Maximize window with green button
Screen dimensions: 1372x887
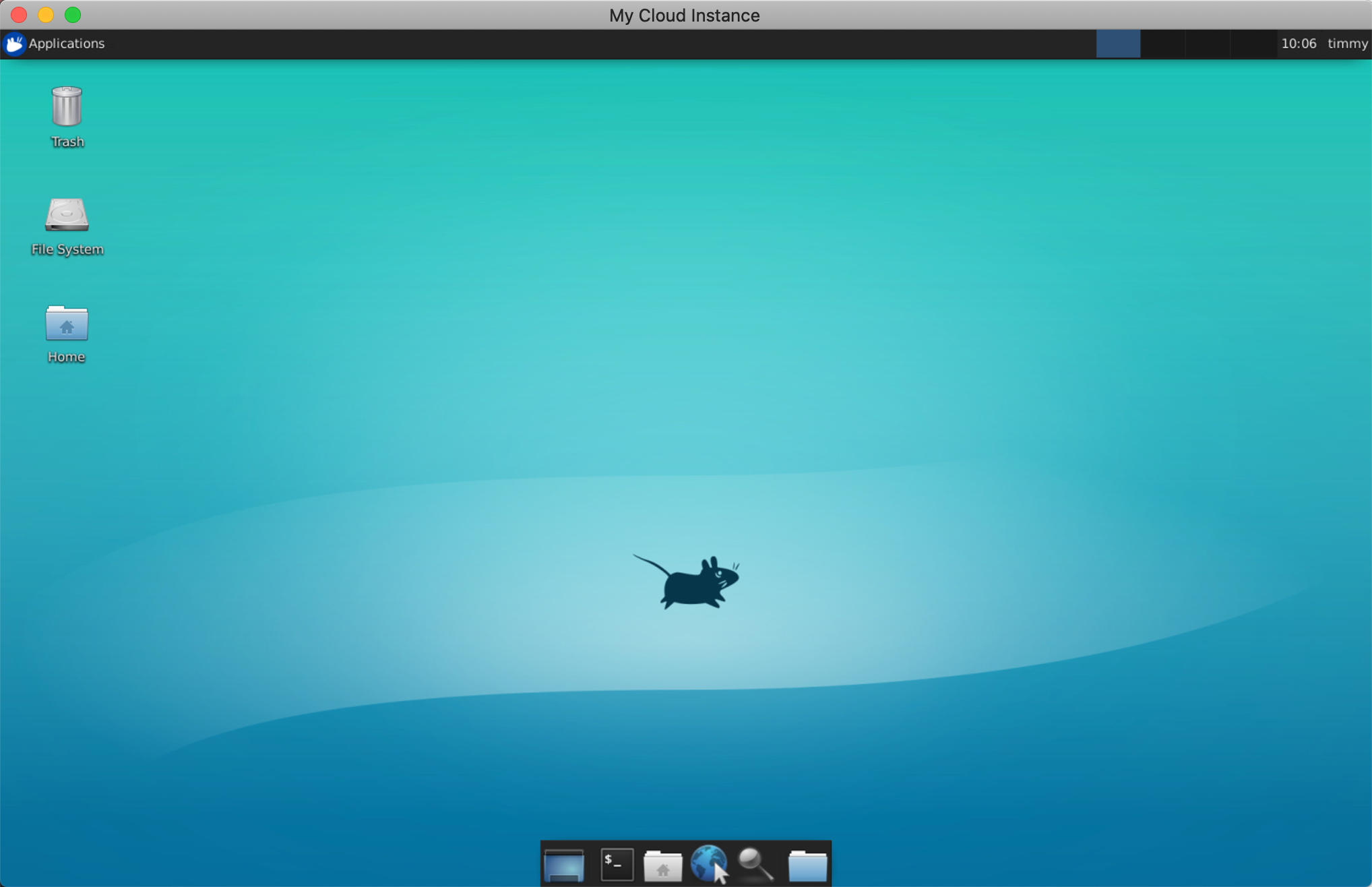tap(73, 15)
